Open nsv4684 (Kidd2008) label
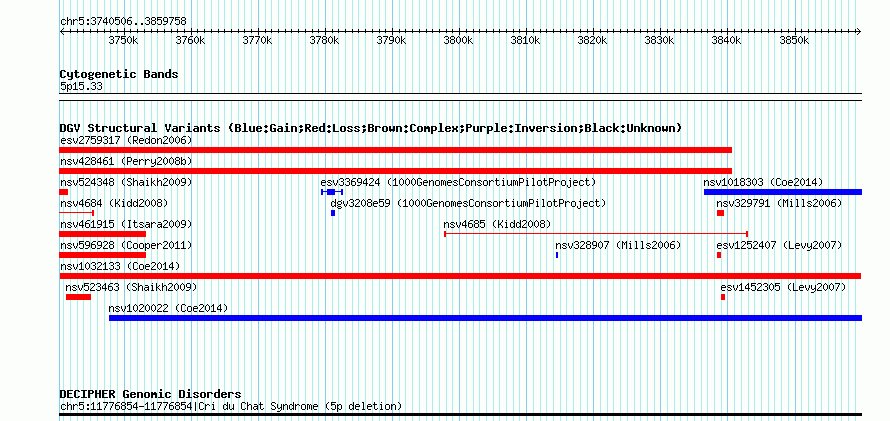 click(114, 204)
